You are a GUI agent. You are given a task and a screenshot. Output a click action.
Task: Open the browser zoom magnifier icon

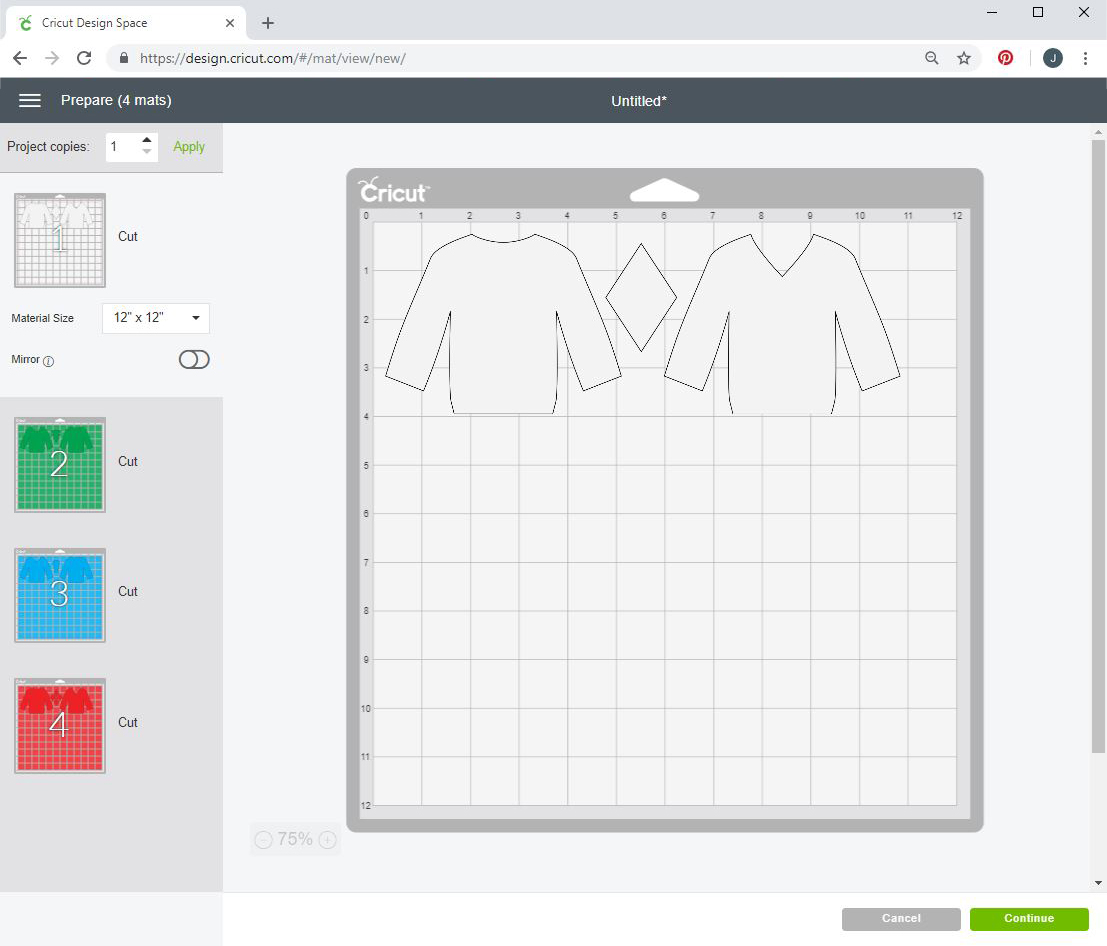click(x=932, y=58)
